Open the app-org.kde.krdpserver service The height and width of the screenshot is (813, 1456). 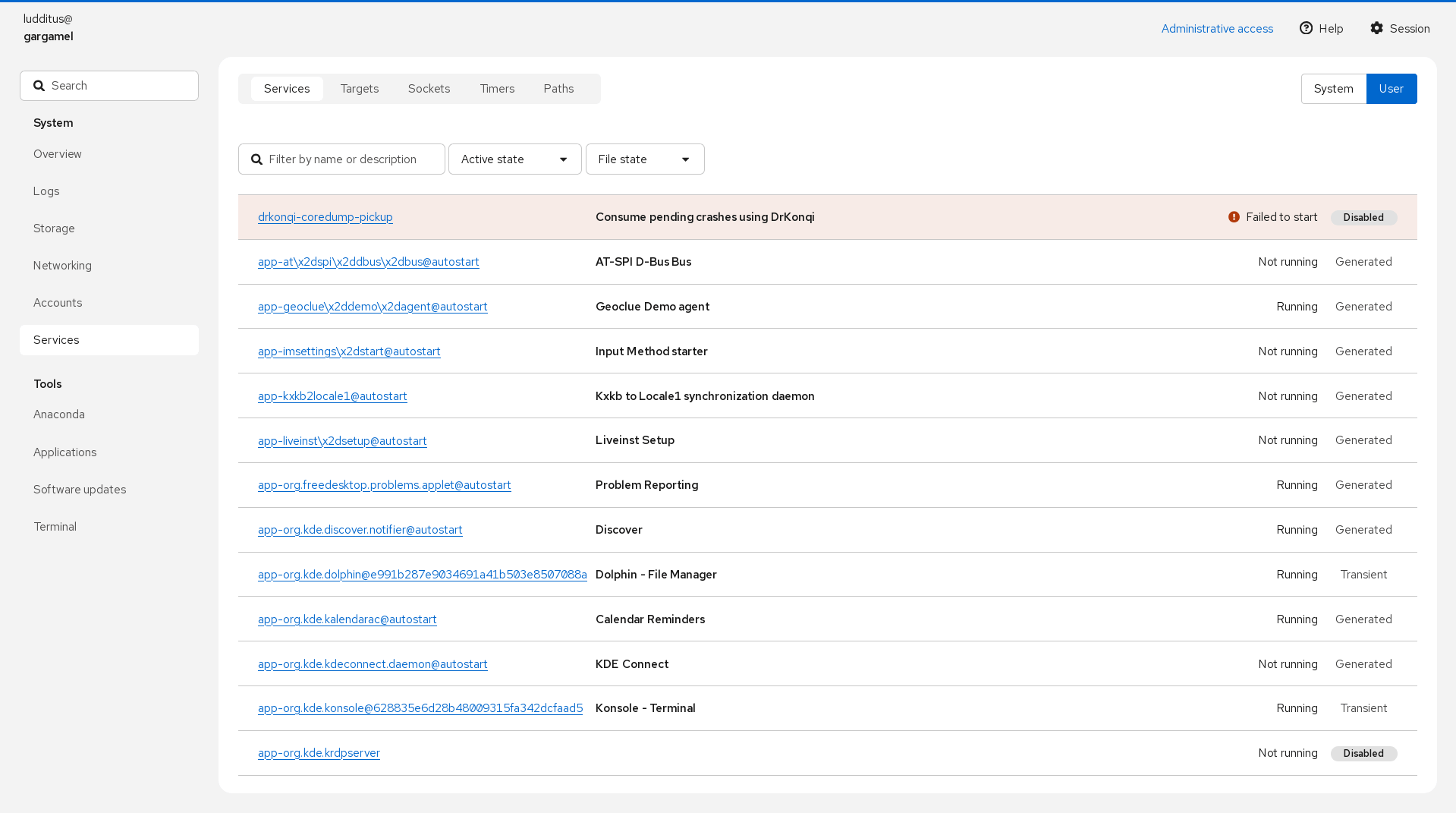[x=319, y=753]
